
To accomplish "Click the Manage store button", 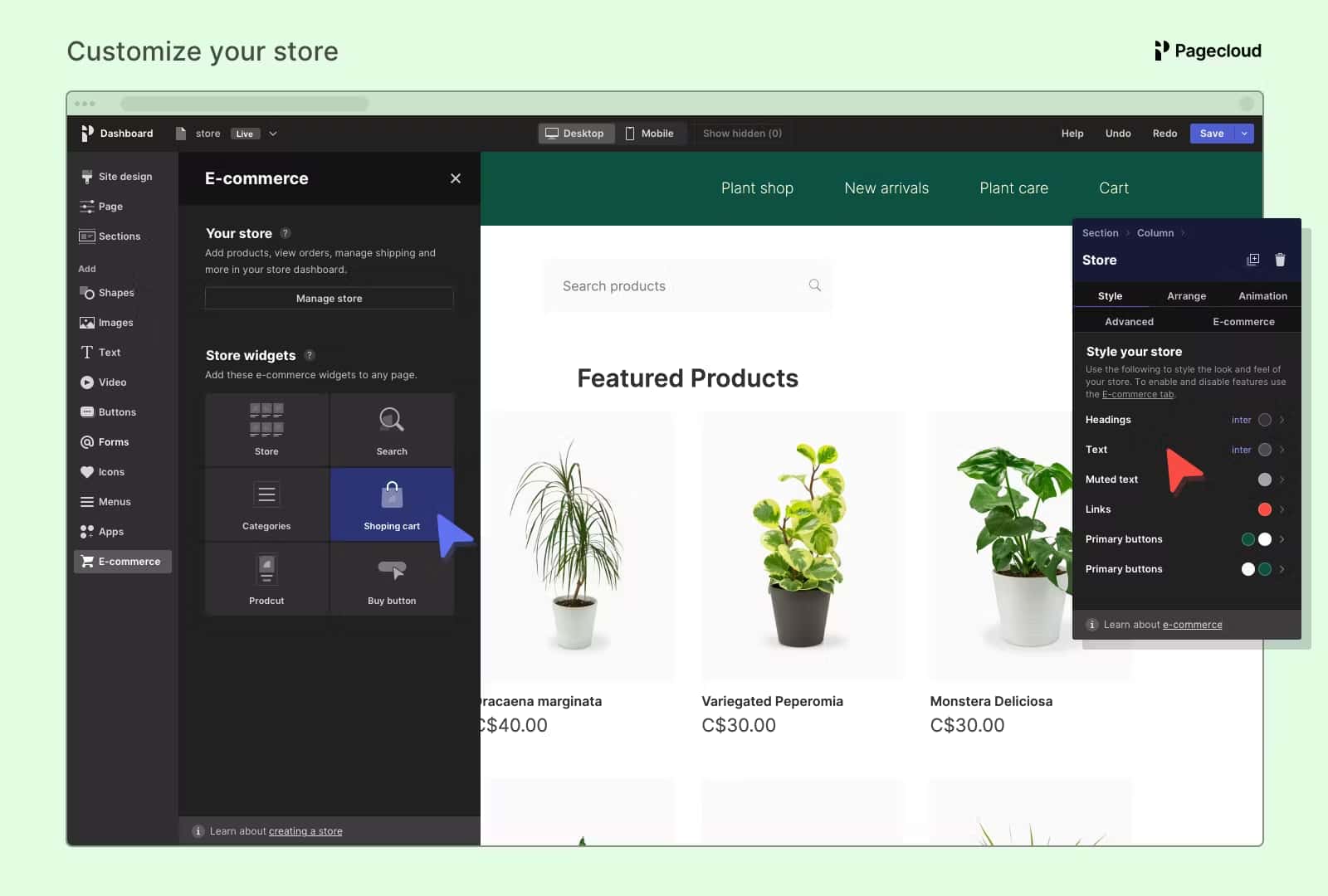I will tap(330, 299).
